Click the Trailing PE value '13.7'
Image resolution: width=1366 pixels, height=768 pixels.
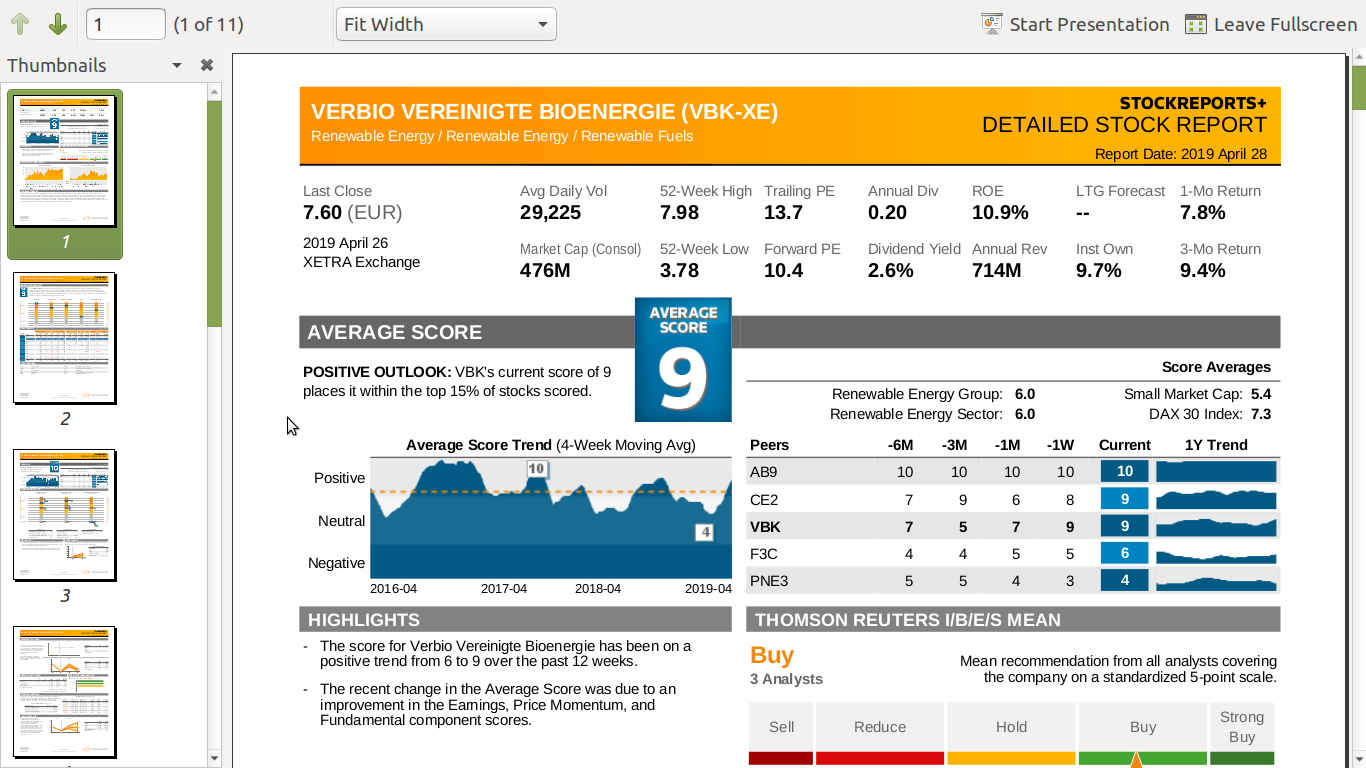coord(783,212)
